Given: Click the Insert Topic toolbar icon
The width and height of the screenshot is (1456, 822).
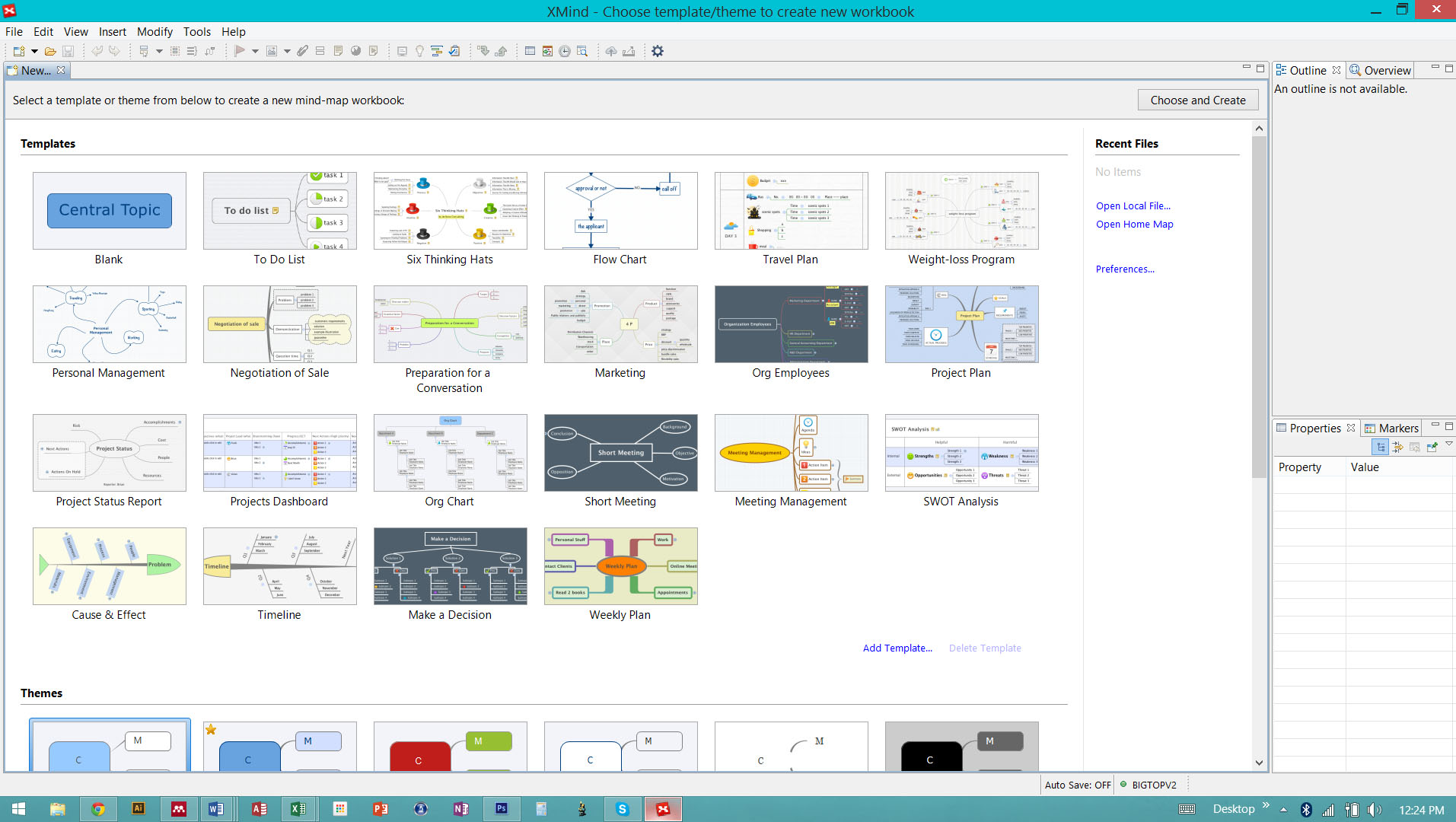Looking at the screenshot, I should pos(143,51).
